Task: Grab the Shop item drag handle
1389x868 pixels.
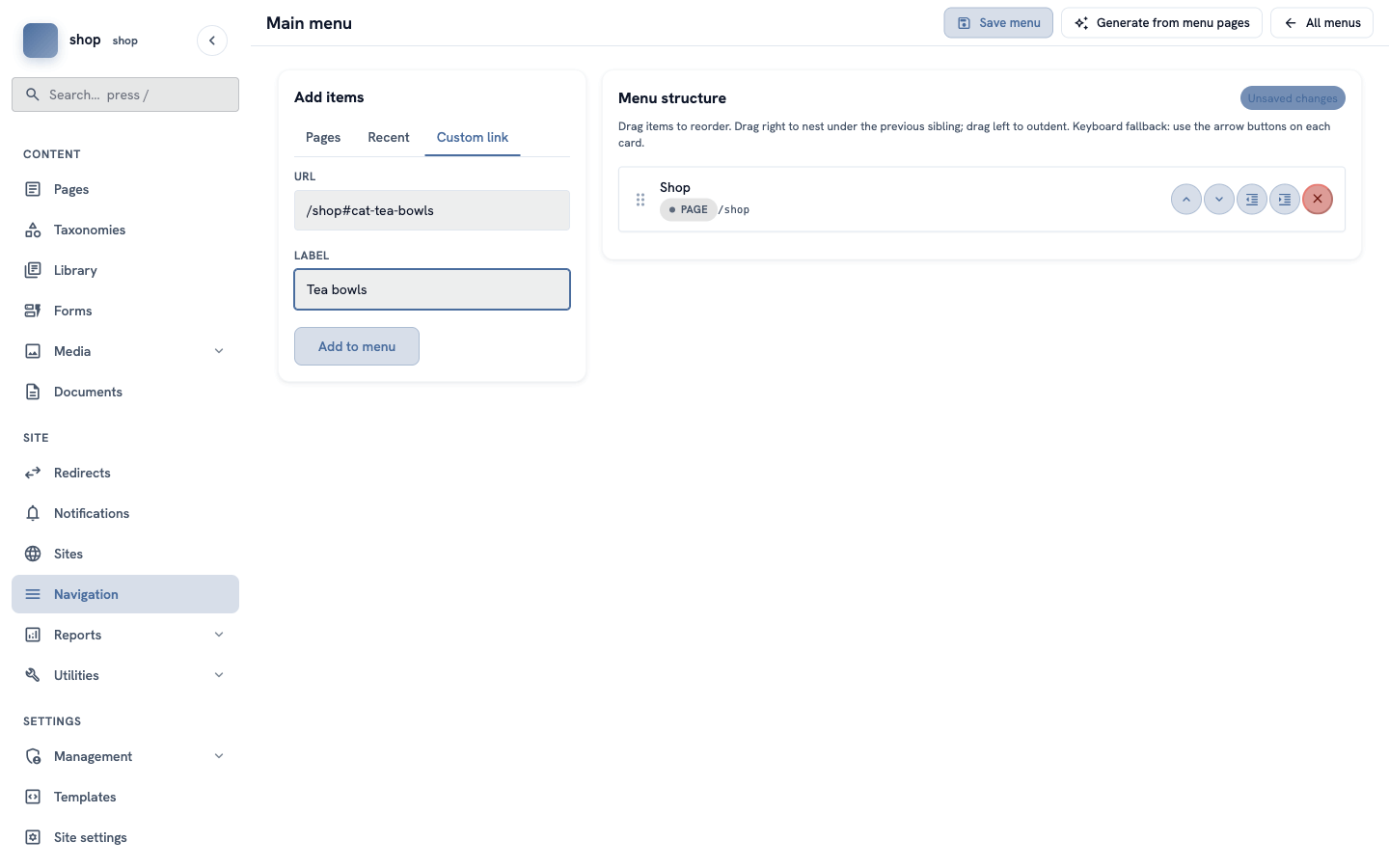Action: click(640, 200)
